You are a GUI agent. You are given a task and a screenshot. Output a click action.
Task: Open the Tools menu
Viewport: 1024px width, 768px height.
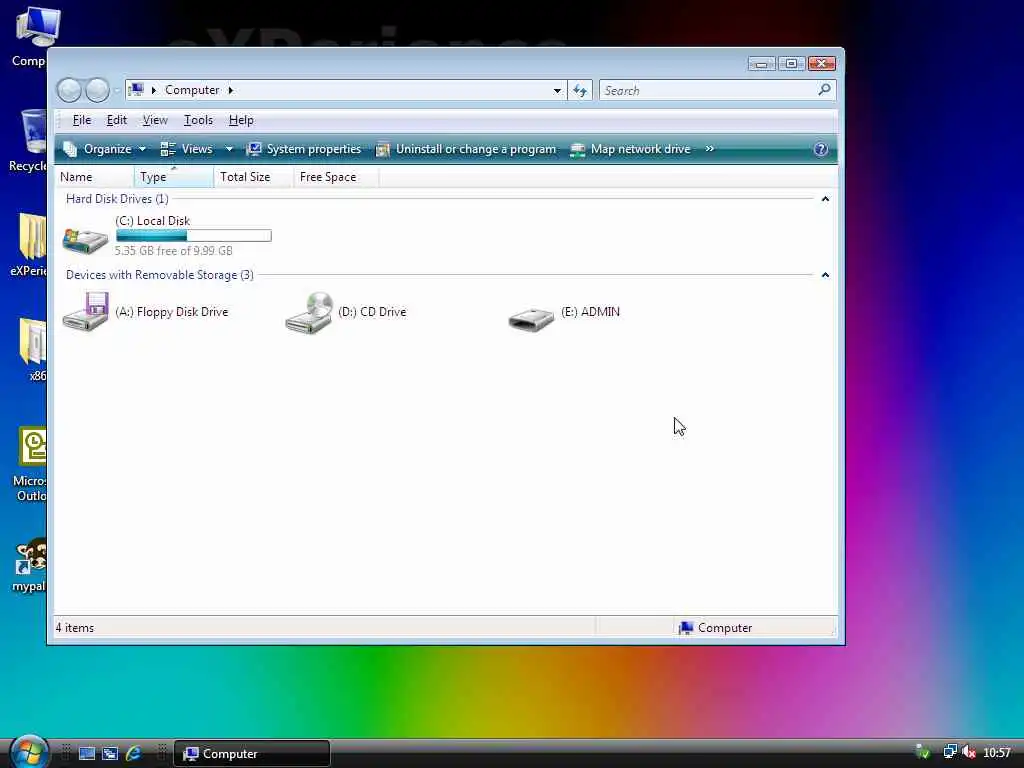coord(198,120)
